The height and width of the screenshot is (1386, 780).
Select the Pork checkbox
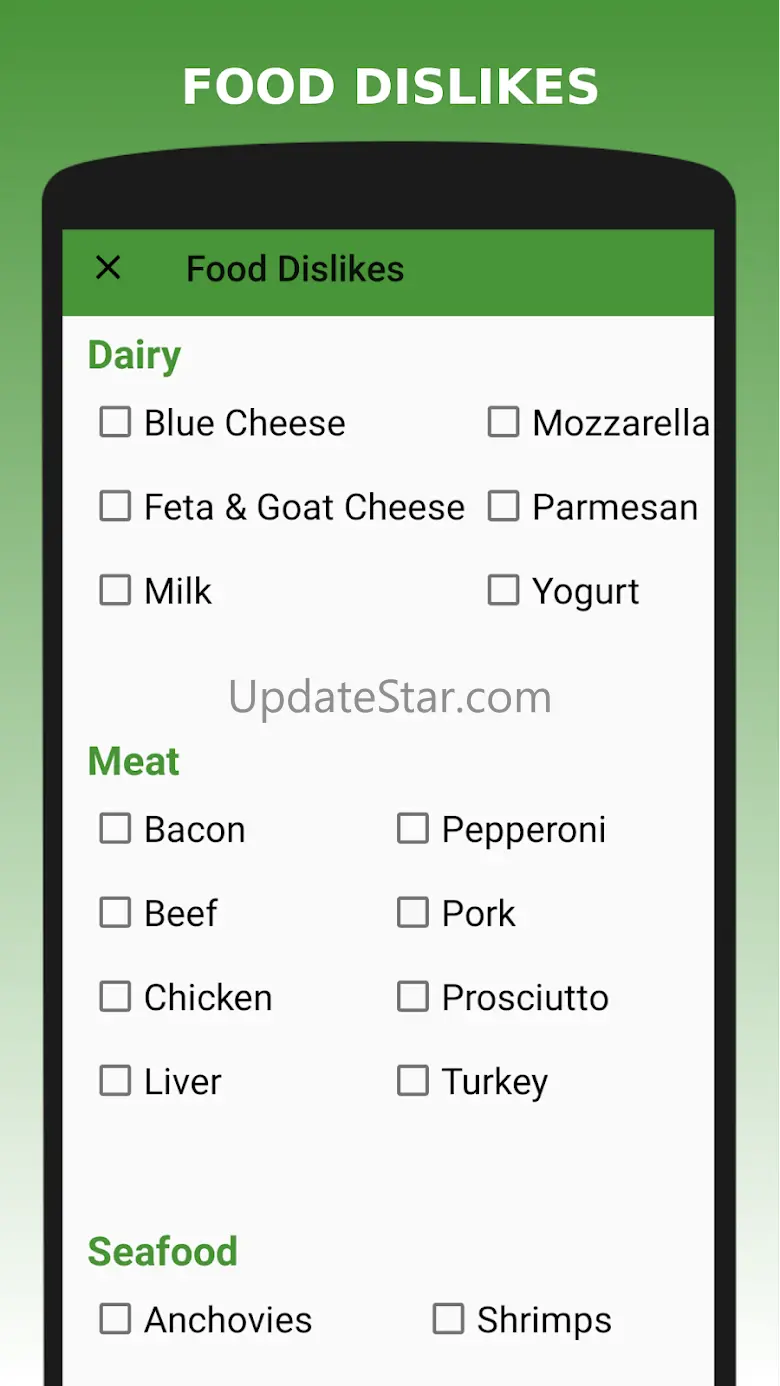tap(413, 913)
